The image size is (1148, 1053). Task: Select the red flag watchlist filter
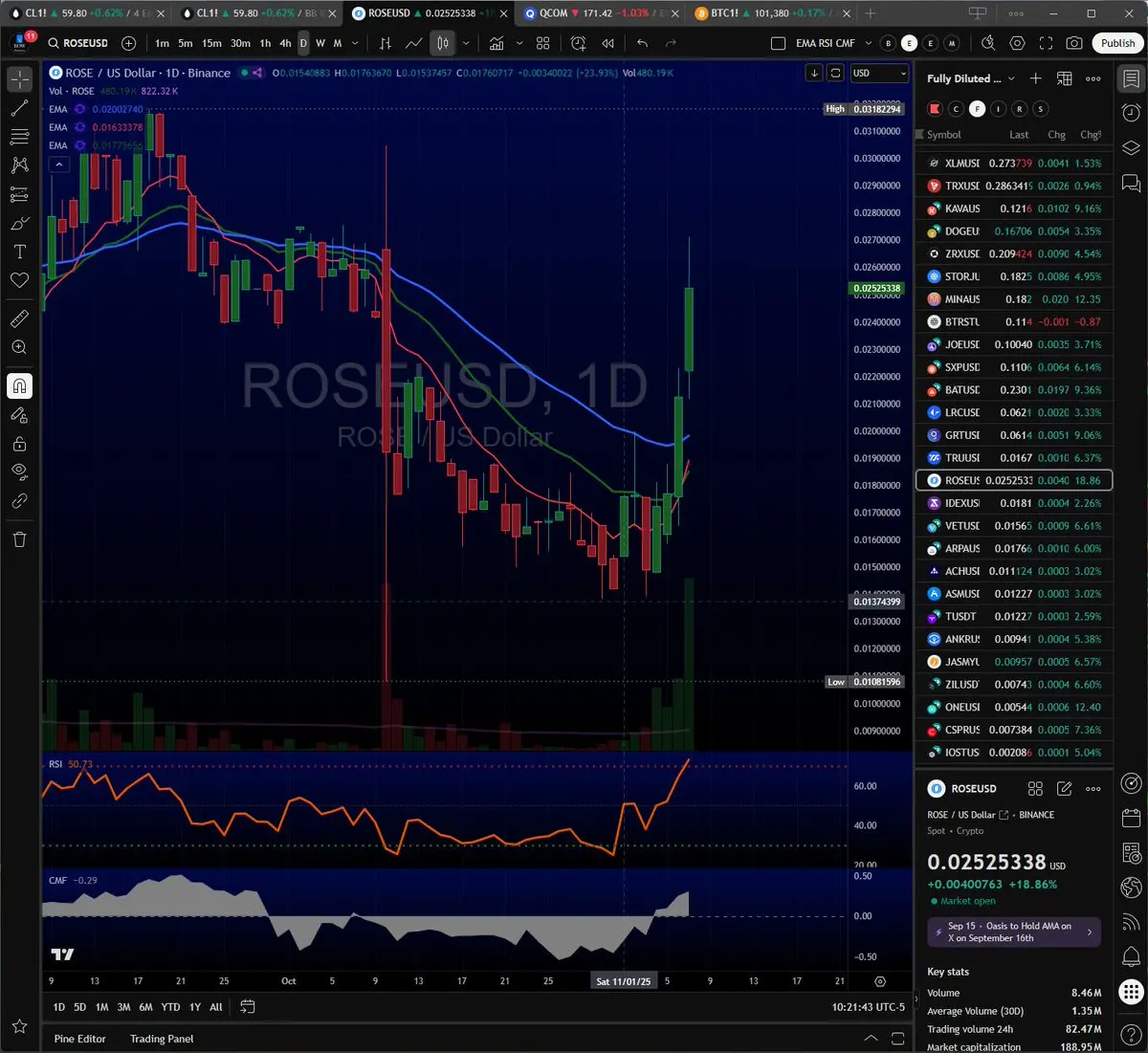pyautogui.click(x=935, y=109)
